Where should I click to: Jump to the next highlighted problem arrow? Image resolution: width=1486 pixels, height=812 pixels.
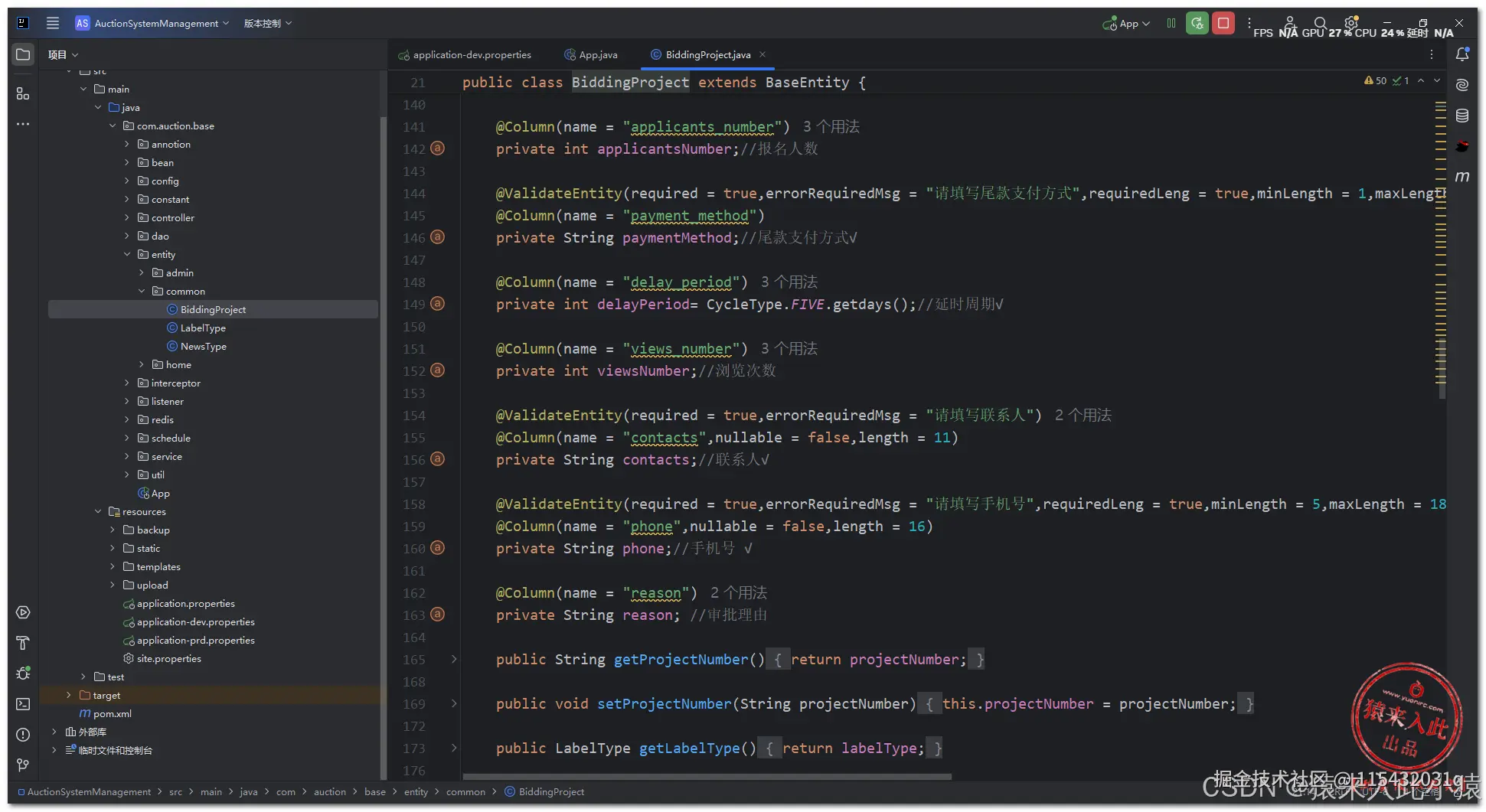click(1437, 80)
